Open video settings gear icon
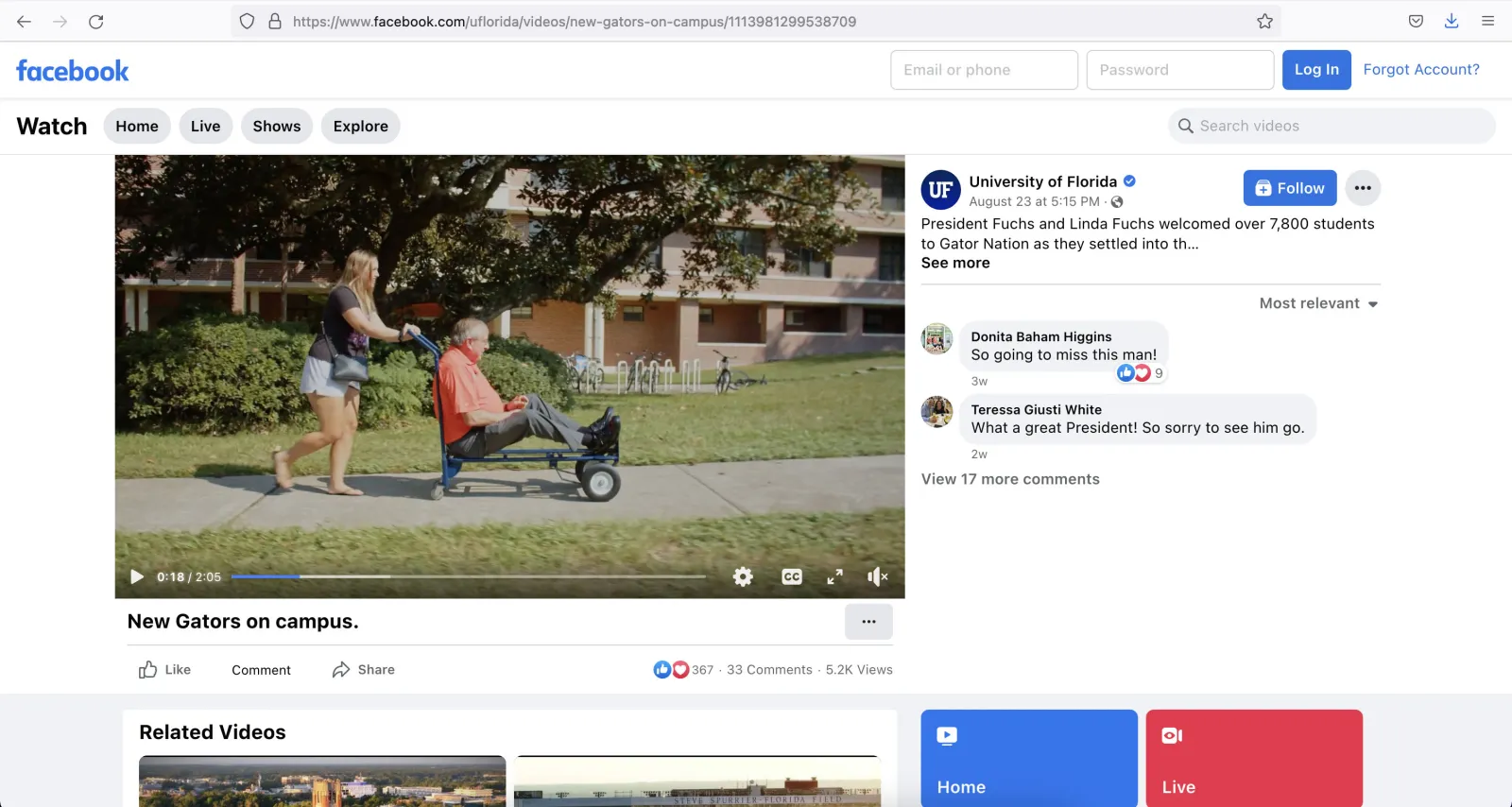 click(x=743, y=576)
